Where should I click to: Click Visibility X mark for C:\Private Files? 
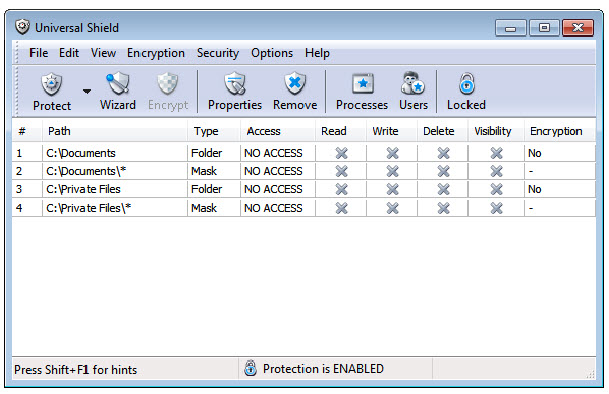tap(496, 189)
